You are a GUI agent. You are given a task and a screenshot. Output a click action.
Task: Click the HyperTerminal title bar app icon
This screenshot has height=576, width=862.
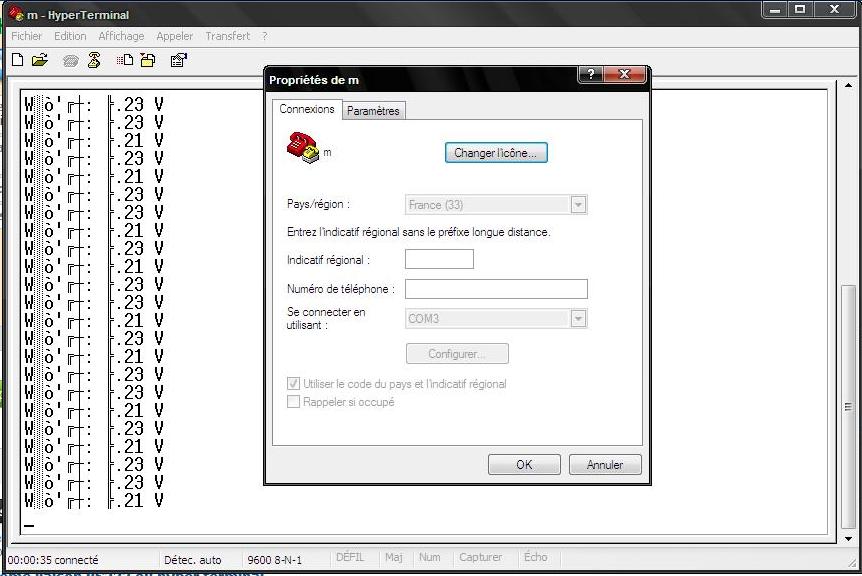coord(16,14)
